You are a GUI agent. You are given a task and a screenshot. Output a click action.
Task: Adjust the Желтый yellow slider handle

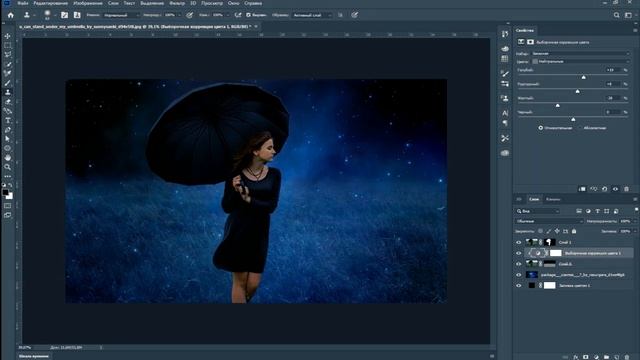[x=558, y=105]
